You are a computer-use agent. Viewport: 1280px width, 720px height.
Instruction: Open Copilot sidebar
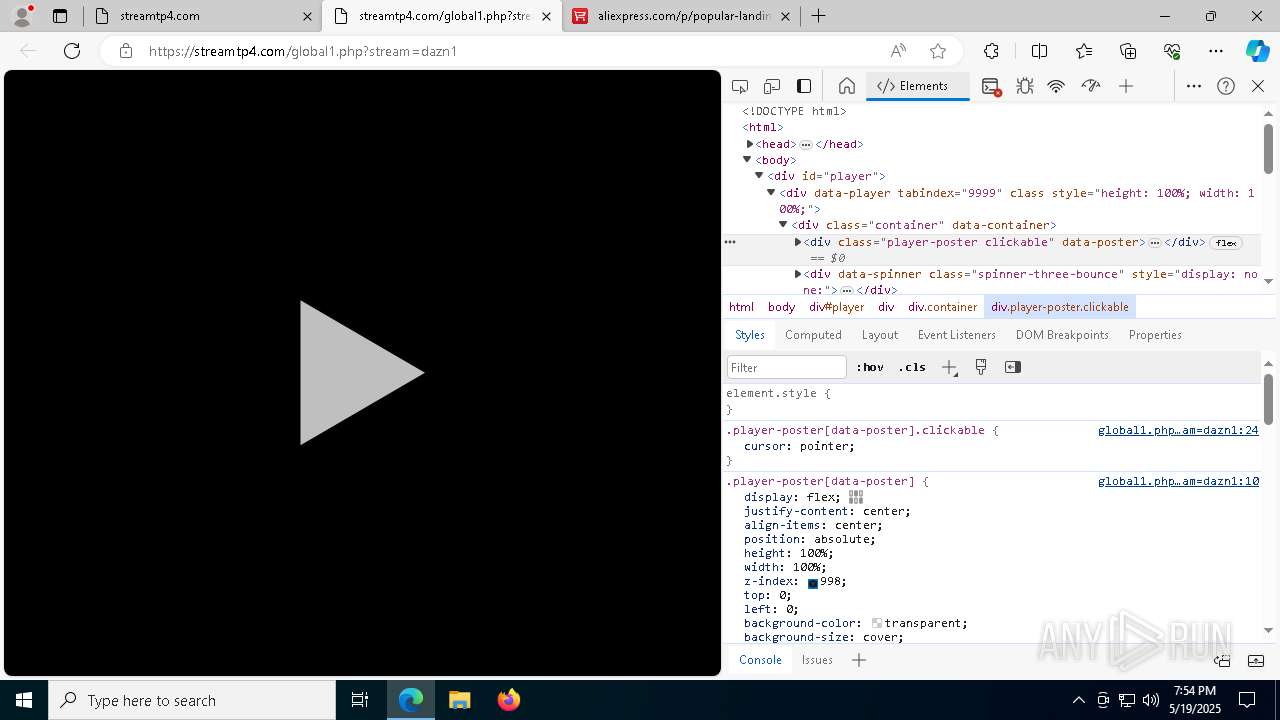[x=1257, y=51]
